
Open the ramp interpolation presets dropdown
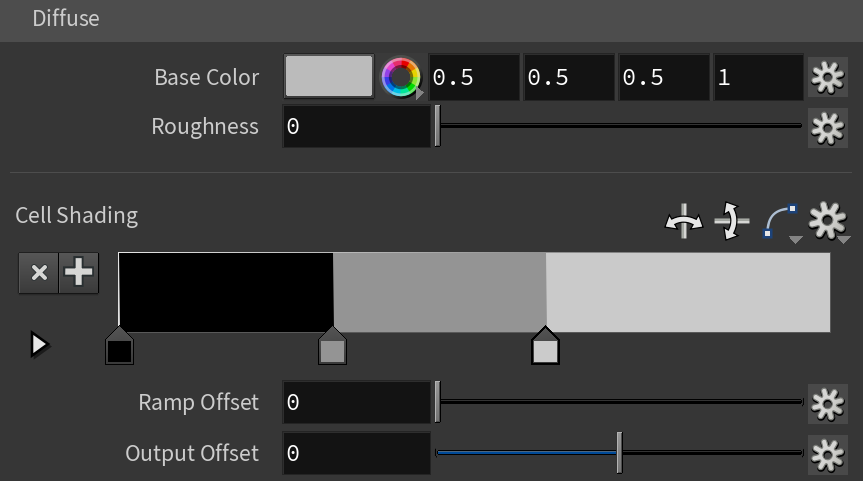pos(782,222)
